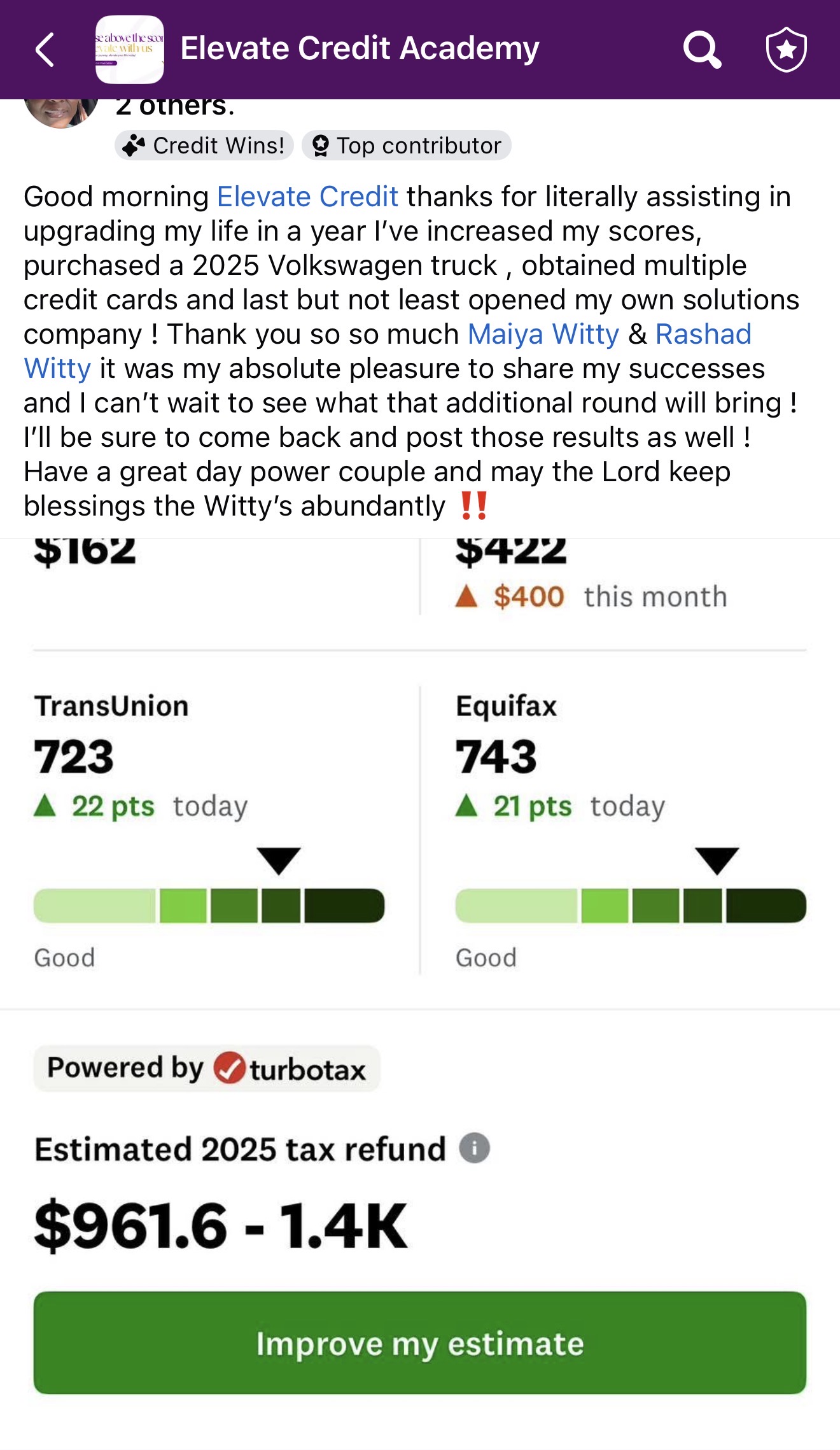This screenshot has width=840, height=1450.
Task: Tap the TransUnion 723 score
Action: point(74,757)
